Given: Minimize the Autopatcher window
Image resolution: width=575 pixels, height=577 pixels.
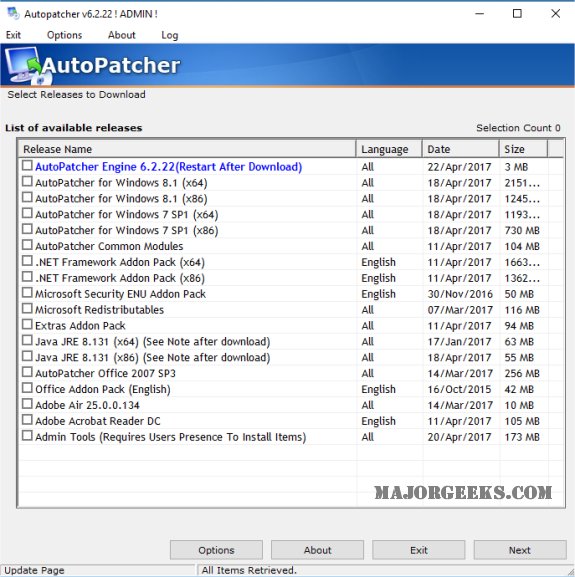Looking at the screenshot, I should (x=479, y=14).
